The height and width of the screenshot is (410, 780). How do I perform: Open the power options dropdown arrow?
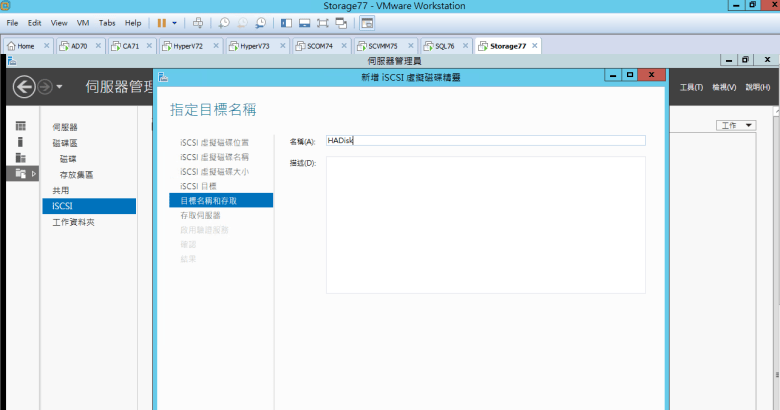175,22
